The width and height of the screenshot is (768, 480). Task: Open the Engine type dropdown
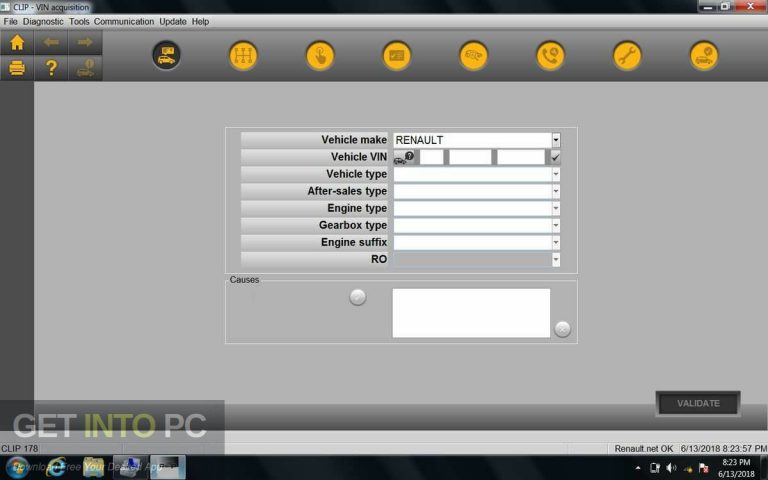556,208
